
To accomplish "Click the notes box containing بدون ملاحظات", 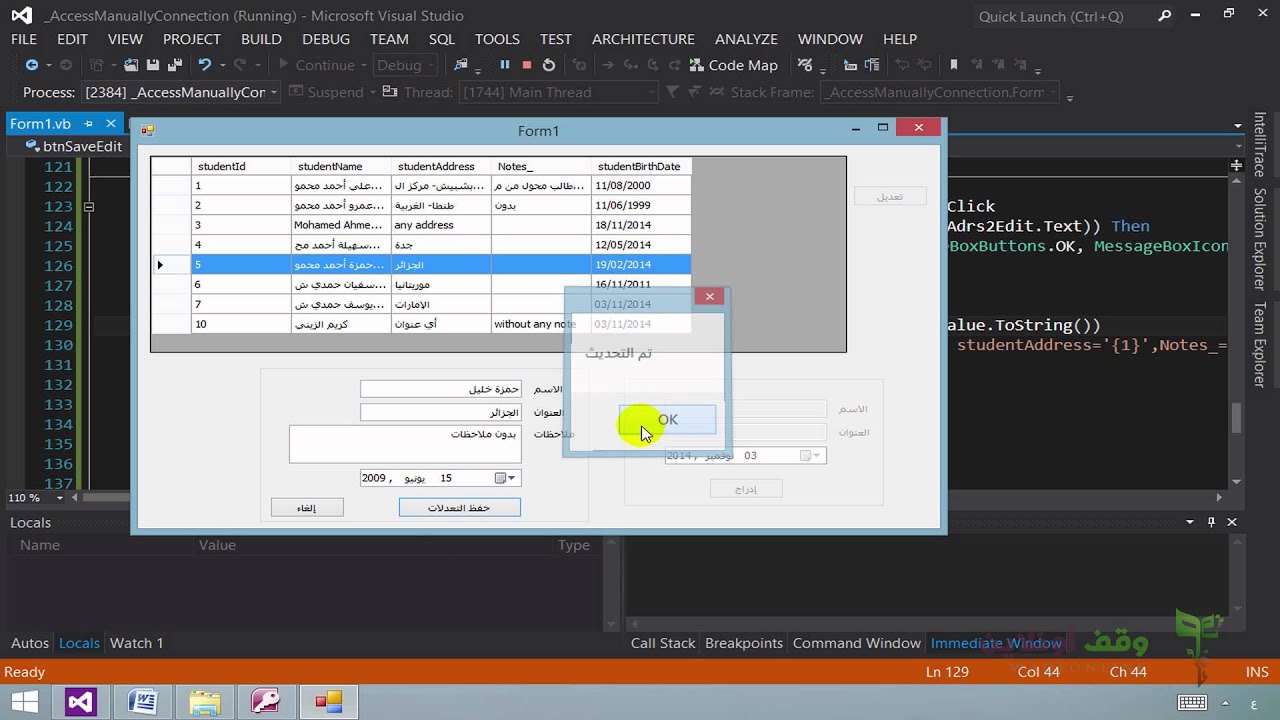I will pos(405,444).
